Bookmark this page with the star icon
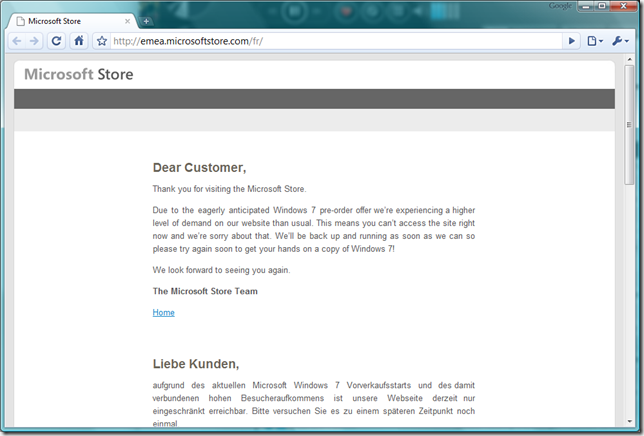Screen dimensions: 644x436 click(x=102, y=41)
